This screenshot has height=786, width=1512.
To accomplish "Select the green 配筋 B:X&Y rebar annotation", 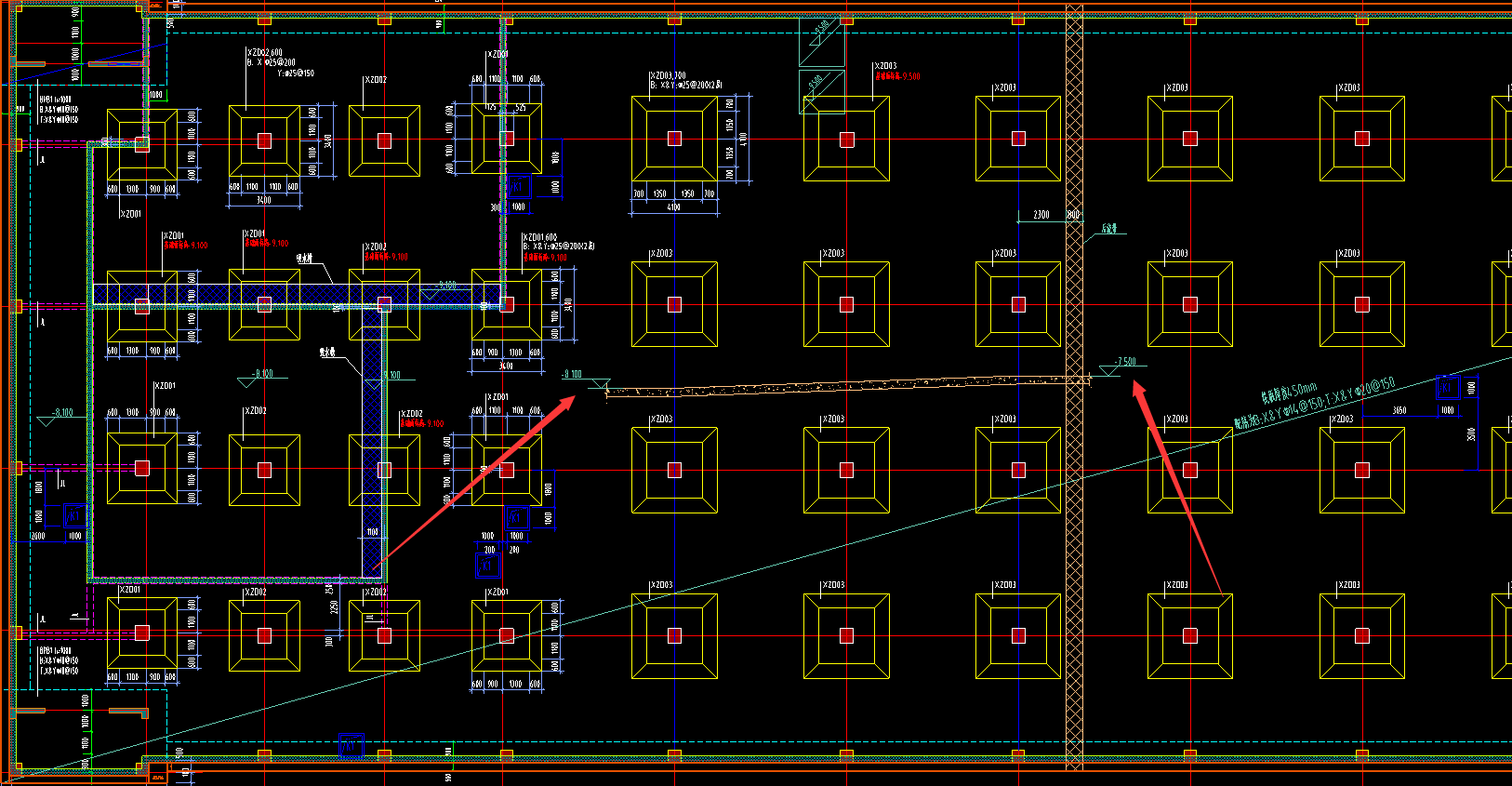I will (1315, 403).
